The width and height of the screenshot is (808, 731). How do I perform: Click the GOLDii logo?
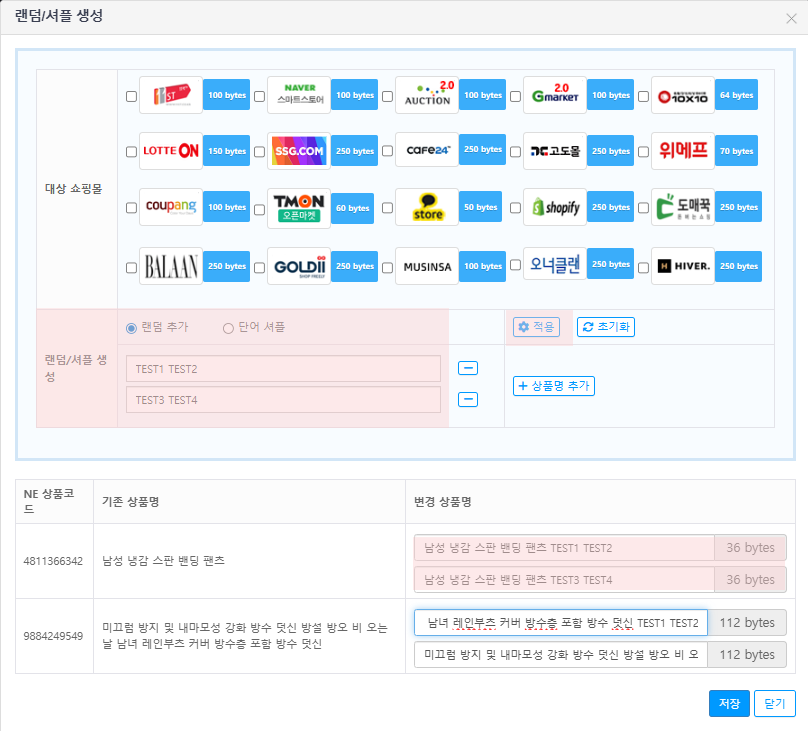[299, 266]
